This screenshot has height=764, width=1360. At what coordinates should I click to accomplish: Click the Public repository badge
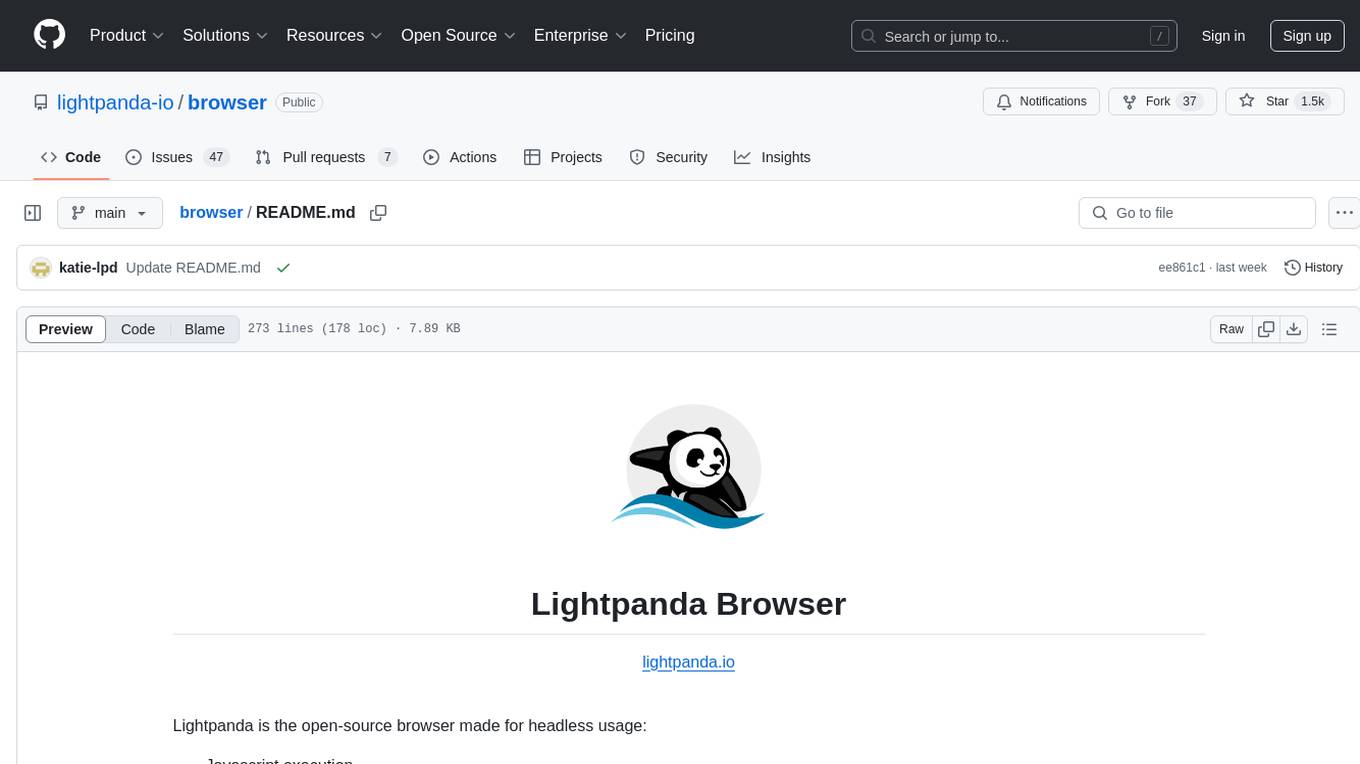pos(298,102)
